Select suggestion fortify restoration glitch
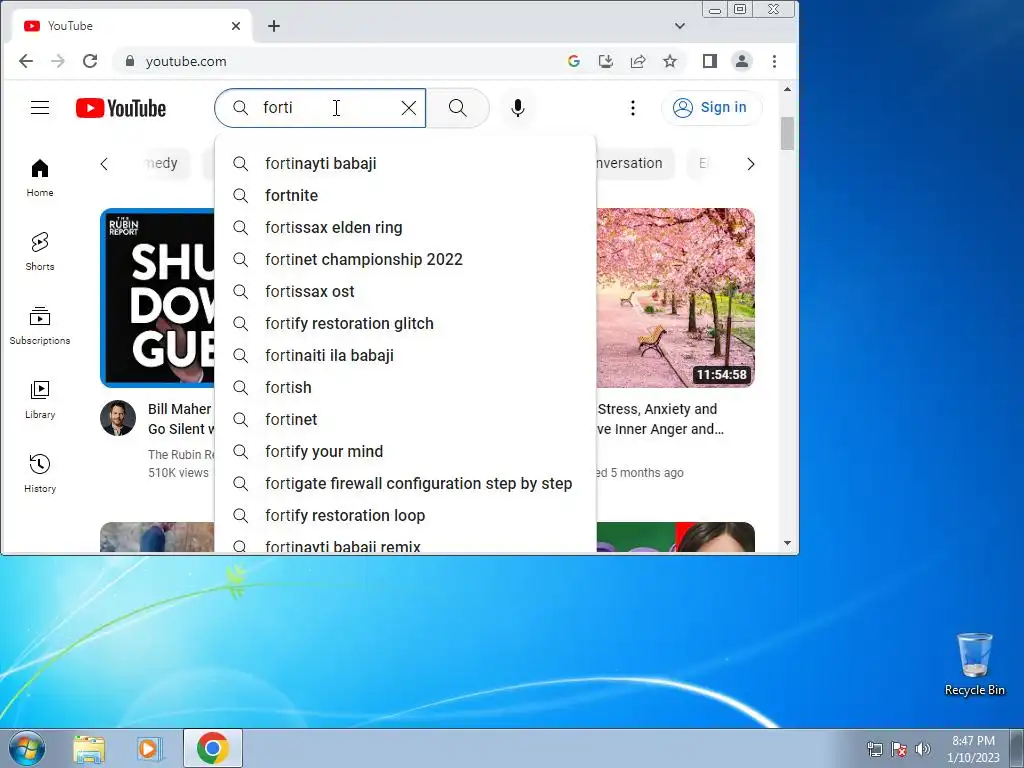This screenshot has height=768, width=1024. (x=405, y=323)
